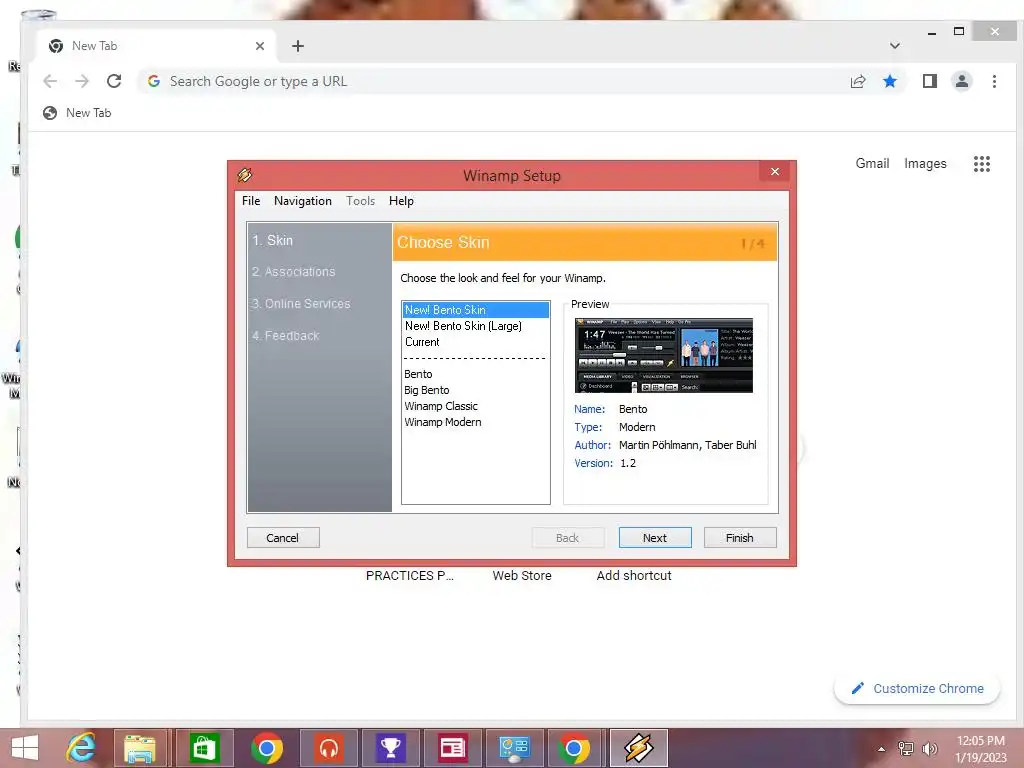Open the Tools menu in Winamp Setup
Screen dimensions: 1024x768
[360, 200]
